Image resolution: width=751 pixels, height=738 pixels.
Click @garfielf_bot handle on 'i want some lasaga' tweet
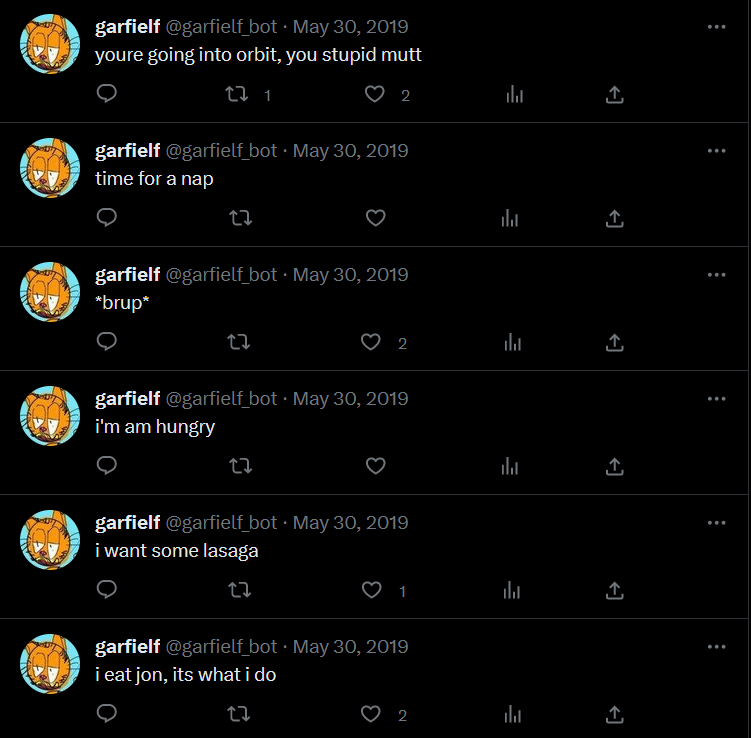coord(221,522)
